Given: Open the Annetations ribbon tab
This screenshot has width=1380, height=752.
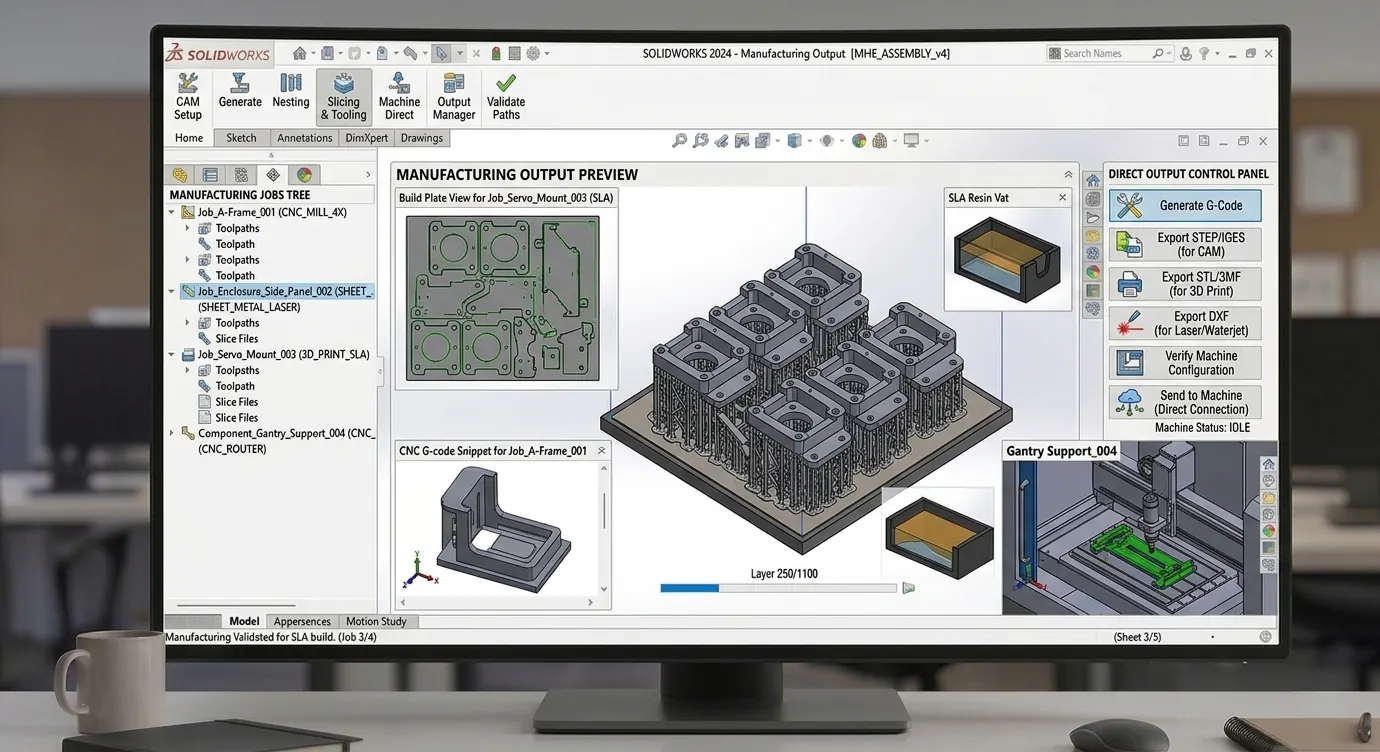Looking at the screenshot, I should point(304,138).
